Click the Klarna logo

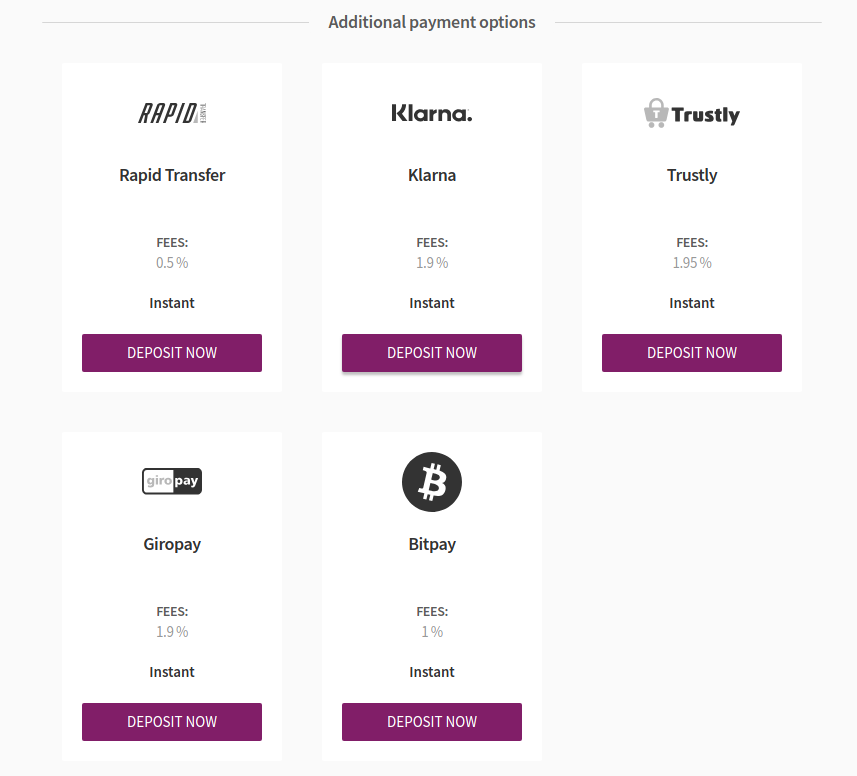tap(431, 113)
